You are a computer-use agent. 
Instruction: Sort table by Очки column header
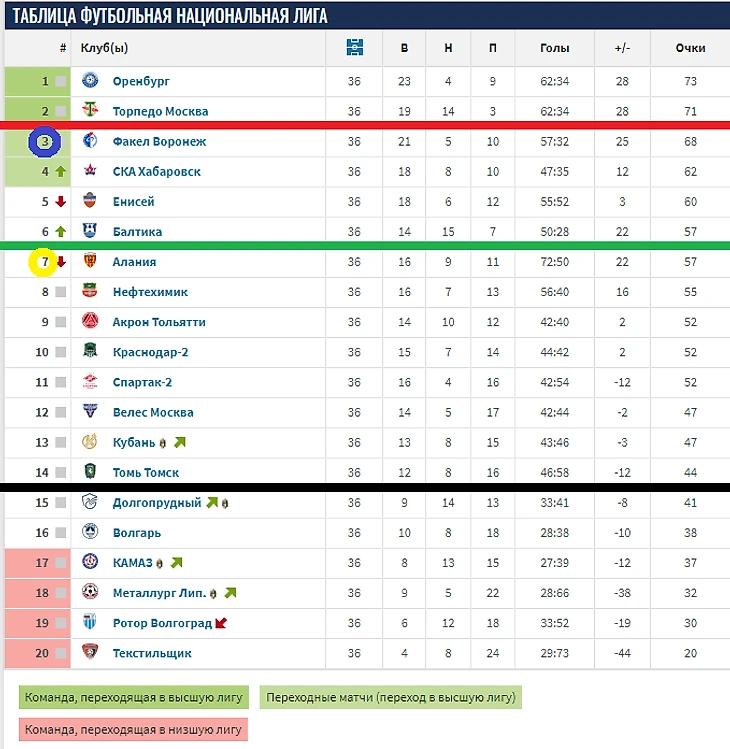click(x=690, y=48)
